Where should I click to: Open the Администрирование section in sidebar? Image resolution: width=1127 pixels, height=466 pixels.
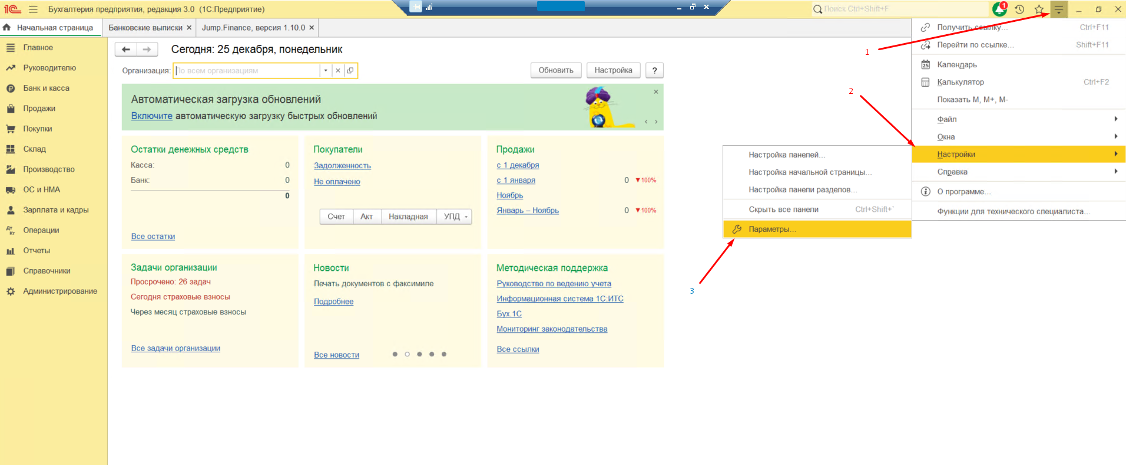[60, 291]
